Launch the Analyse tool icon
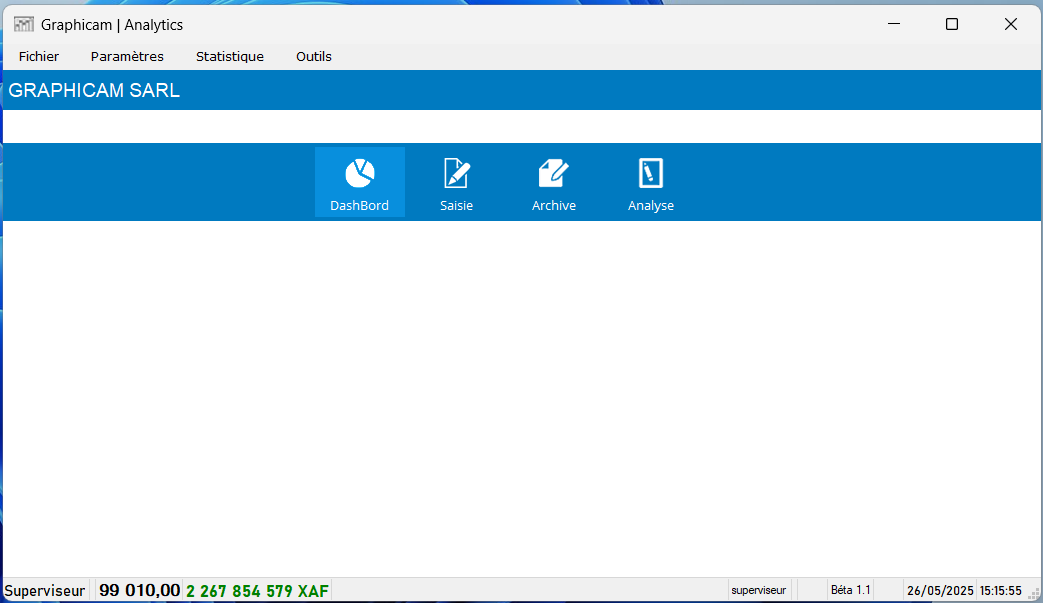Image resolution: width=1043 pixels, height=603 pixels. pyautogui.click(x=650, y=174)
